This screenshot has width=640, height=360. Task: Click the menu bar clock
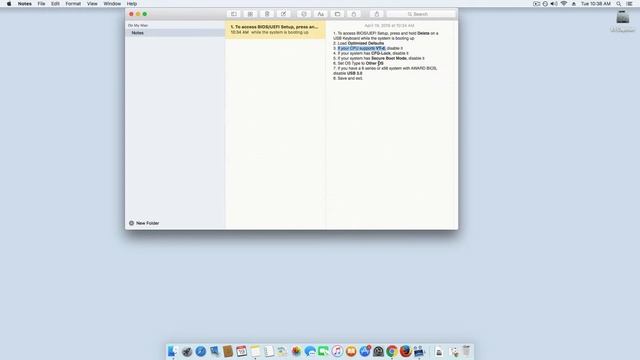click(596, 3)
